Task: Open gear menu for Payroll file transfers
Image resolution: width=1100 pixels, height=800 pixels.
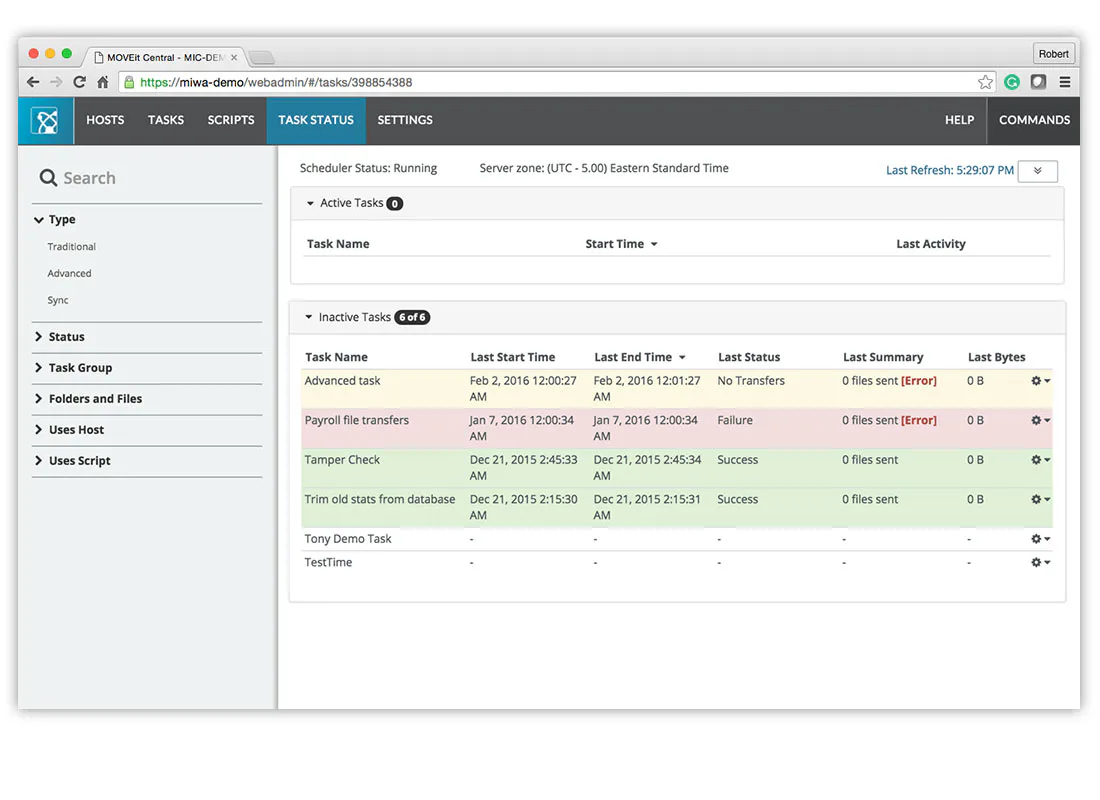Action: (1040, 420)
